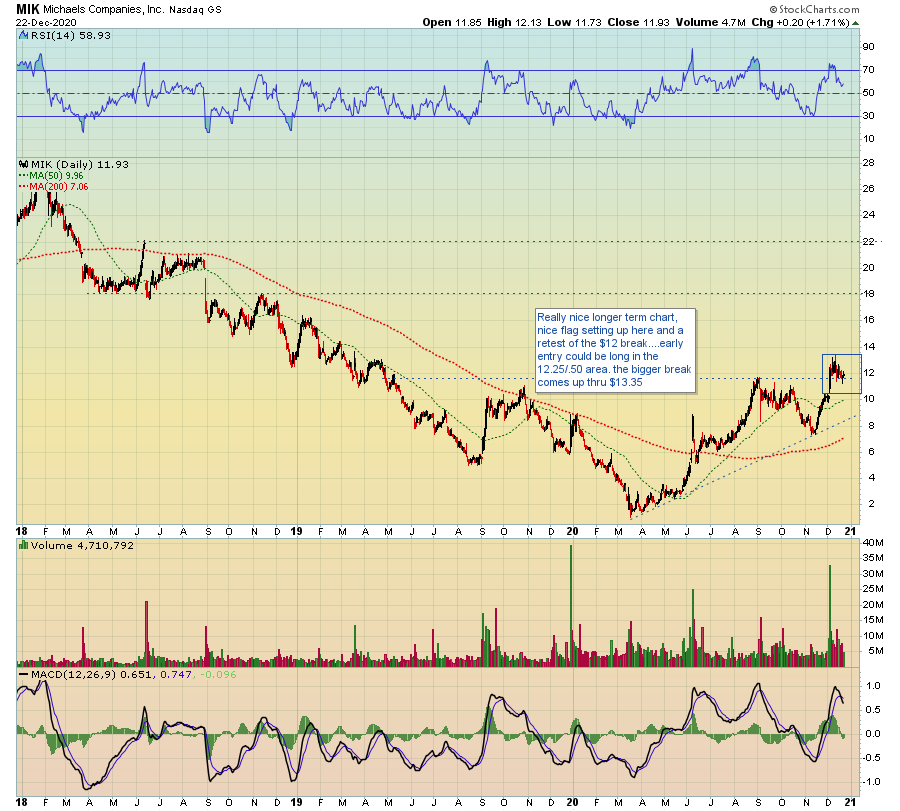Click the Nasdaq GS exchange label
Viewport: 900px width, 811px height.
(x=195, y=10)
